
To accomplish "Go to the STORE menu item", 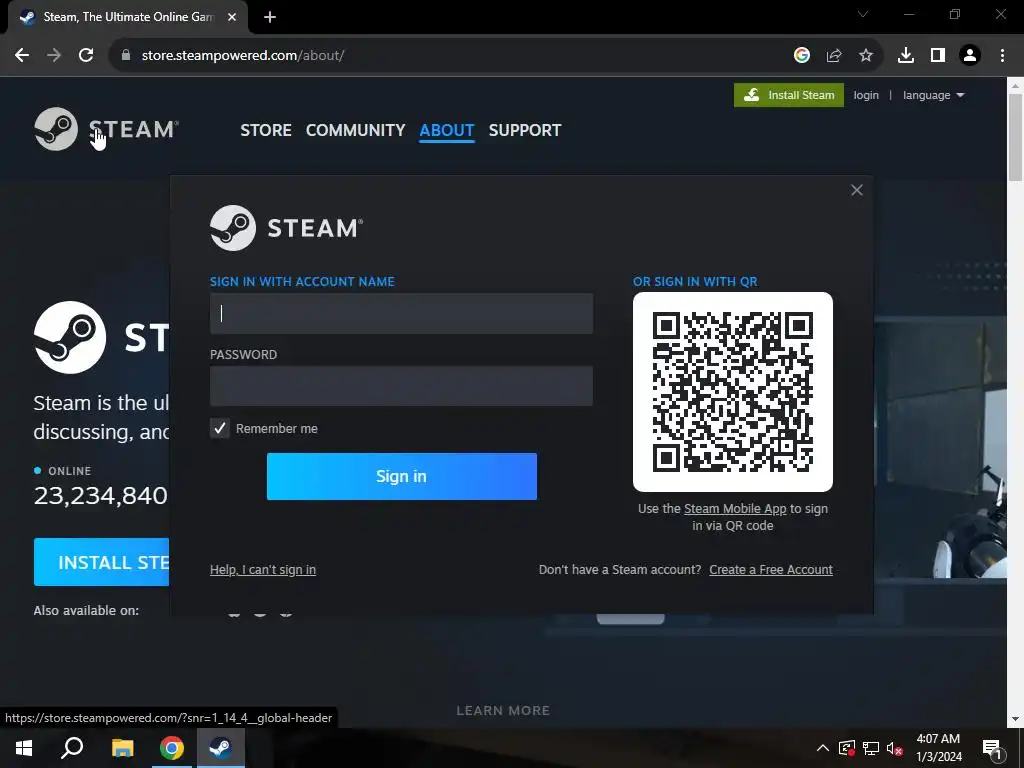I will point(266,130).
